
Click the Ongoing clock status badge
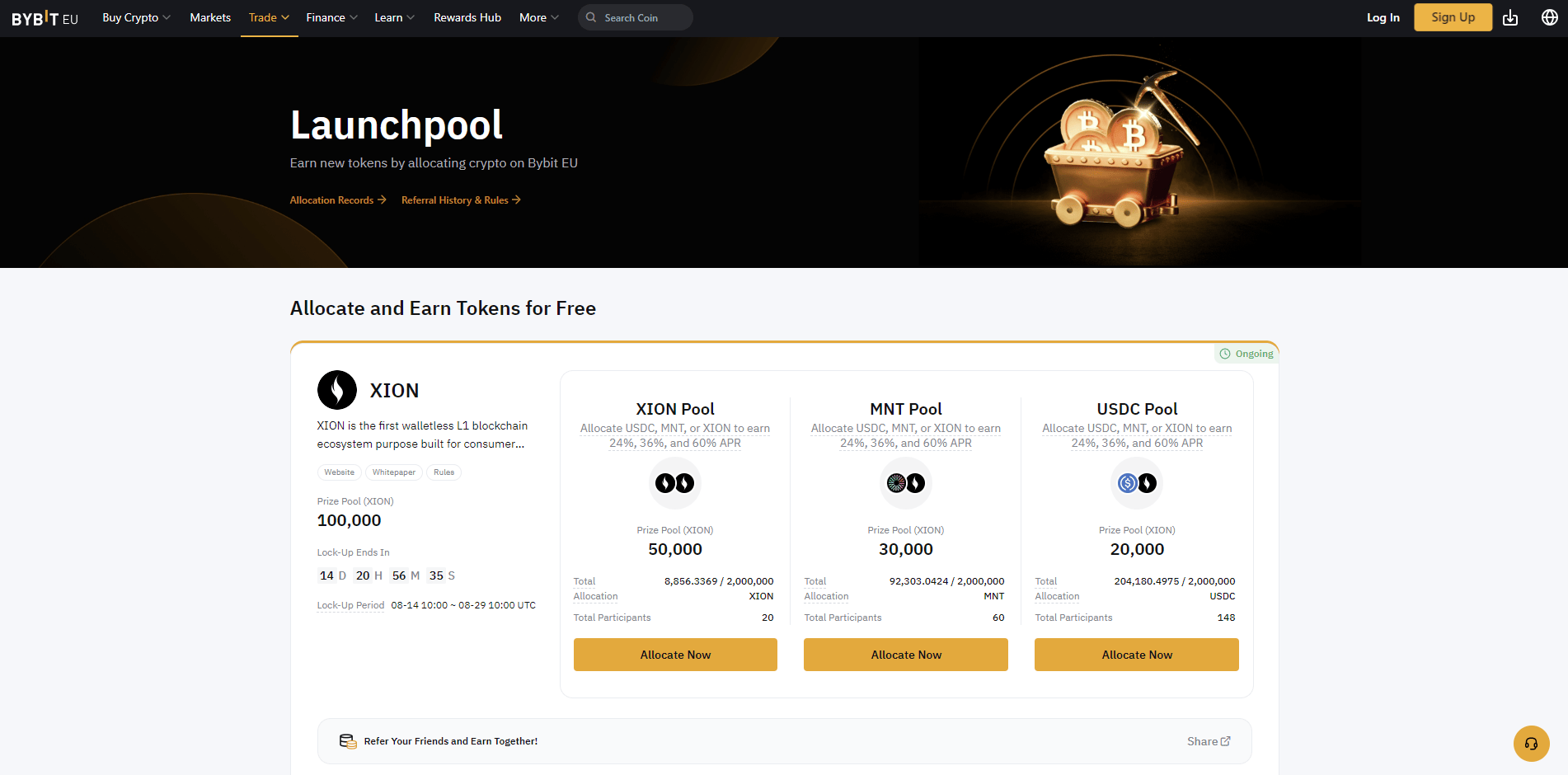(x=1246, y=354)
